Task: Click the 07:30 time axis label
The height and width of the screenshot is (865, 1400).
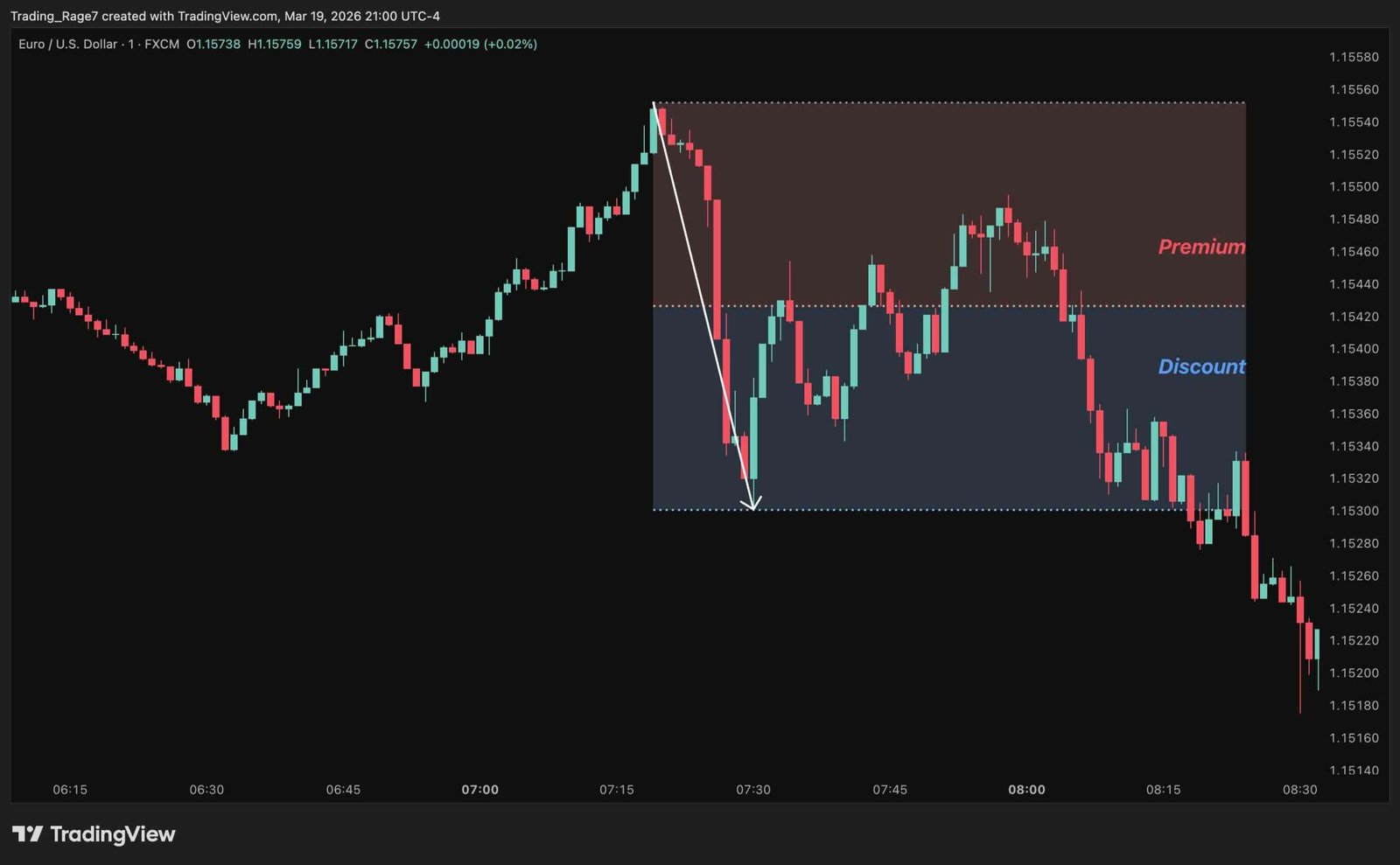Action: 752,790
